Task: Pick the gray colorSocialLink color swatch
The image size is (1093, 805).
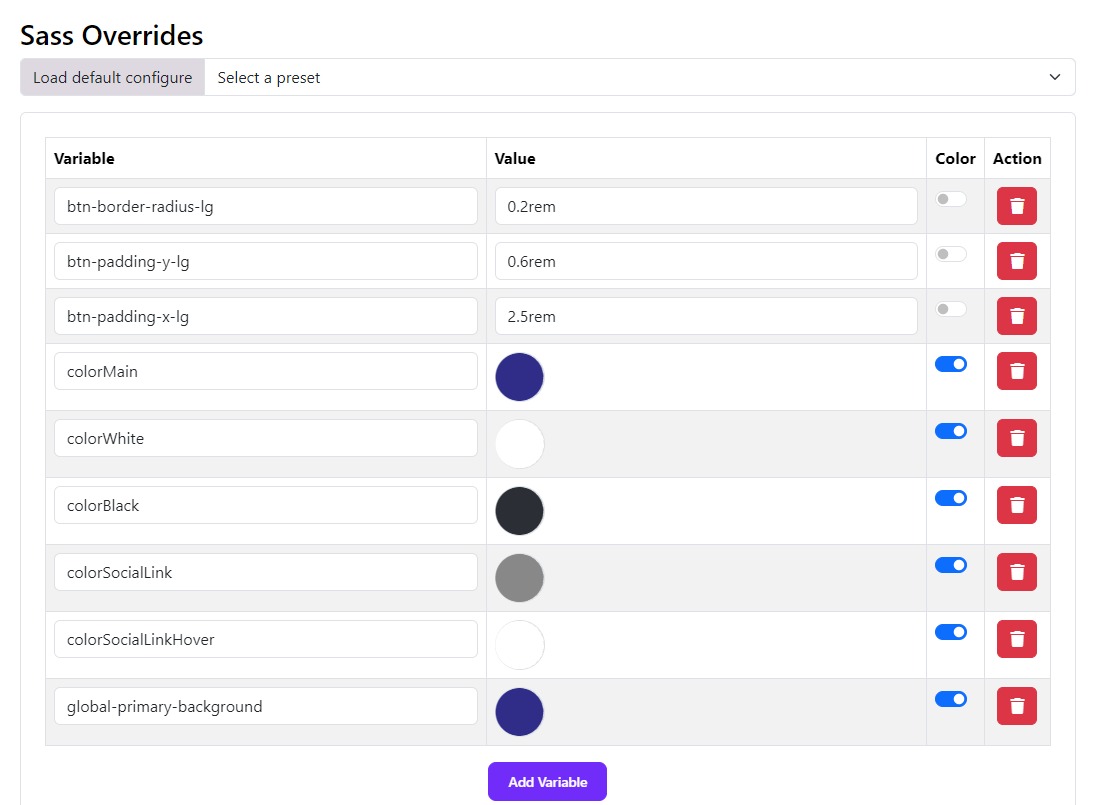Action: 519,578
